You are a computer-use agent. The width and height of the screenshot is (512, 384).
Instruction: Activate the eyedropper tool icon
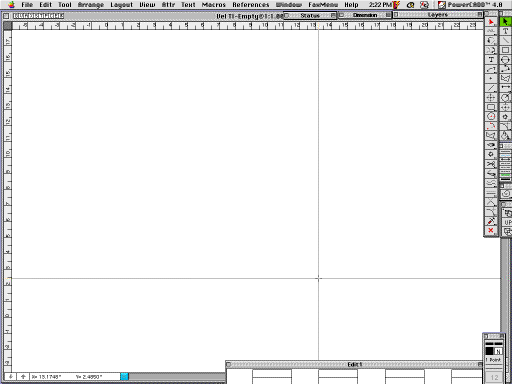pos(491,221)
